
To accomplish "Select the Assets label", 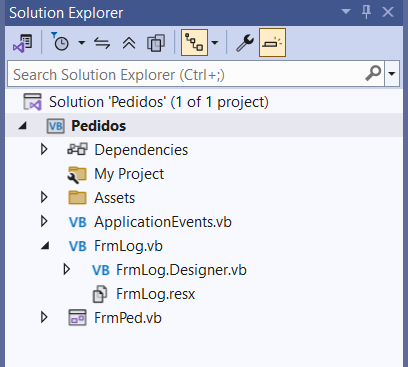I will pos(115,198).
